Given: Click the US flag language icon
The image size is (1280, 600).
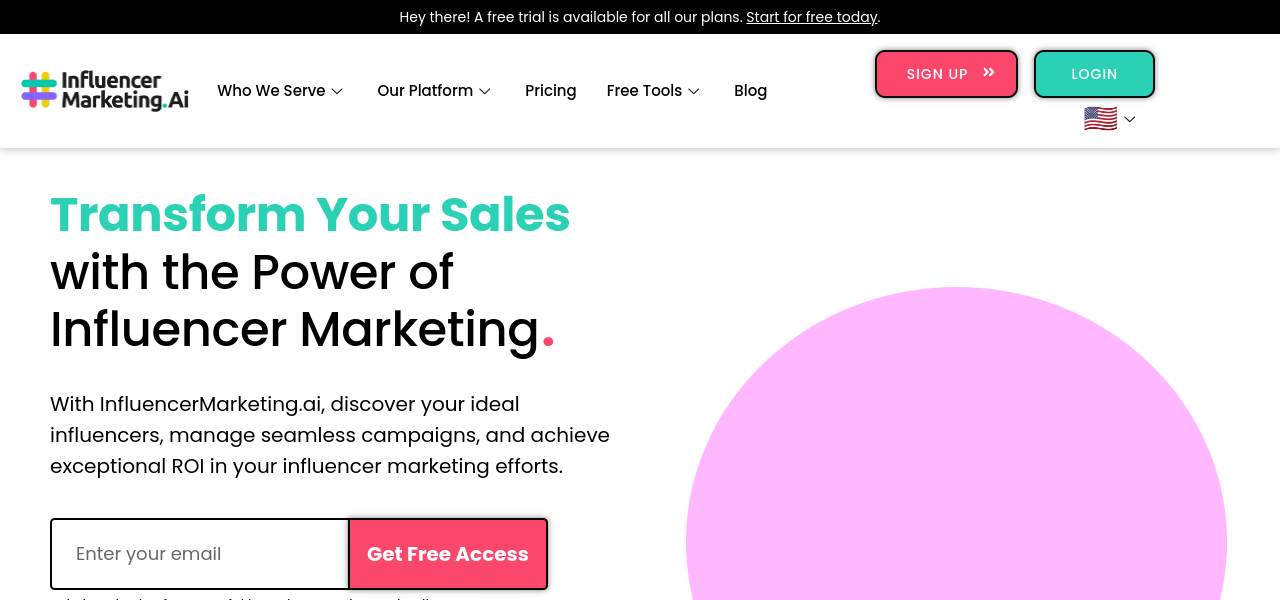Looking at the screenshot, I should pos(1100,119).
